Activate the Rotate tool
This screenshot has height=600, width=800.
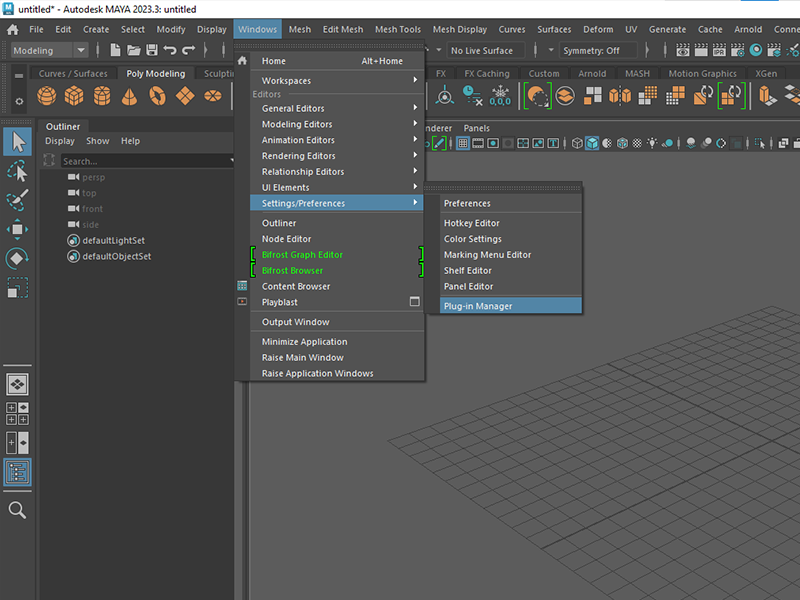18,258
